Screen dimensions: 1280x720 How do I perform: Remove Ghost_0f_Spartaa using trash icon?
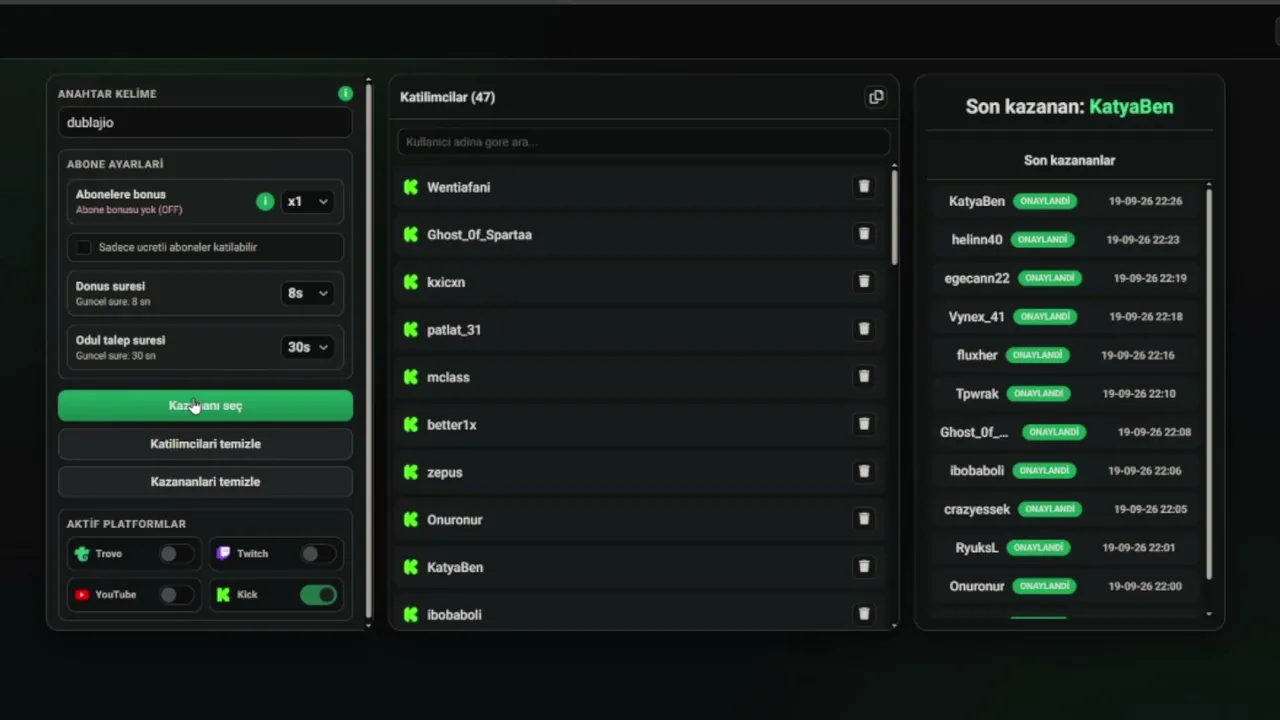click(x=864, y=234)
